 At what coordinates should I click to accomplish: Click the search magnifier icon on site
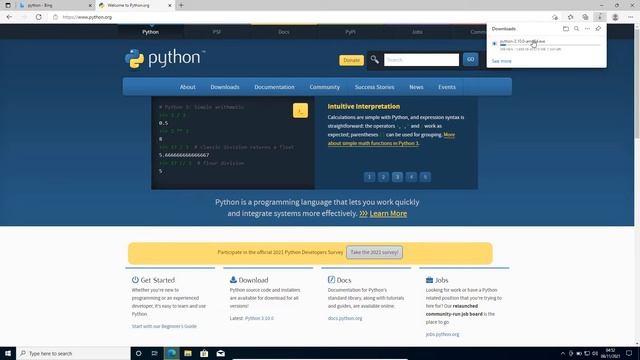[374, 60]
